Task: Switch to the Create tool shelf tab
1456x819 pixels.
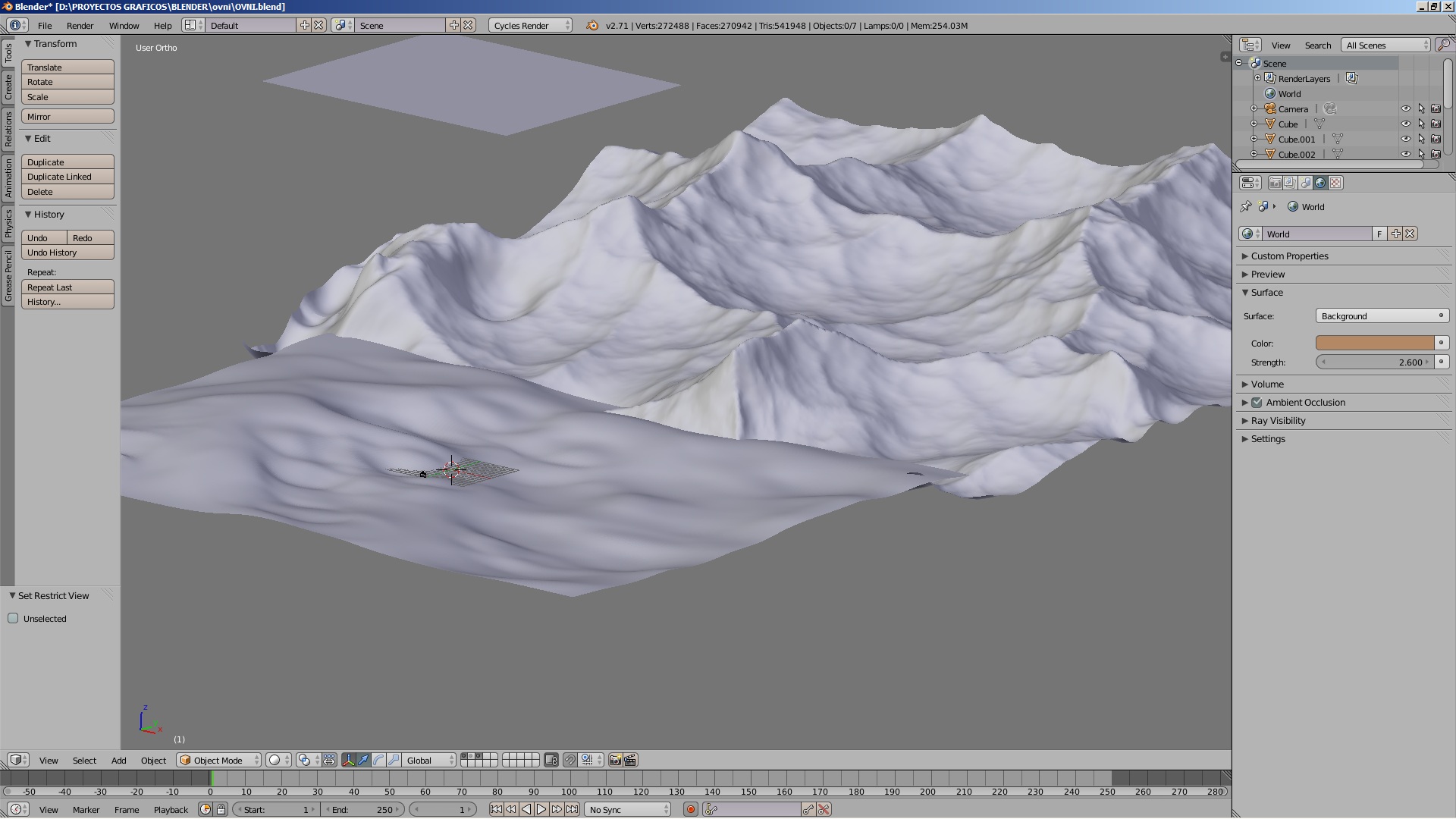Action: (8, 87)
